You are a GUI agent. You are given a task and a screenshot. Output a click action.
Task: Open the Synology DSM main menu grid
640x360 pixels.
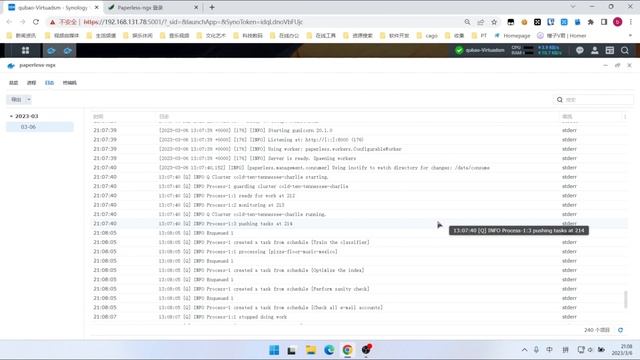click(x=25, y=50)
